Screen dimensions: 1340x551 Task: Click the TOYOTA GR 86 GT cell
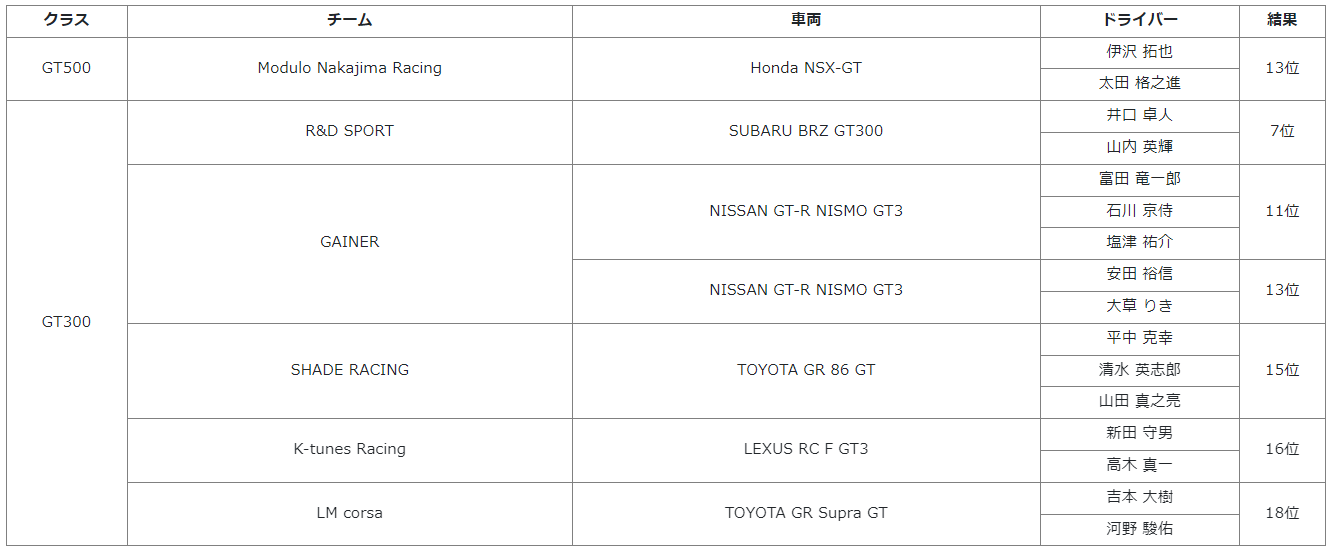click(x=805, y=370)
